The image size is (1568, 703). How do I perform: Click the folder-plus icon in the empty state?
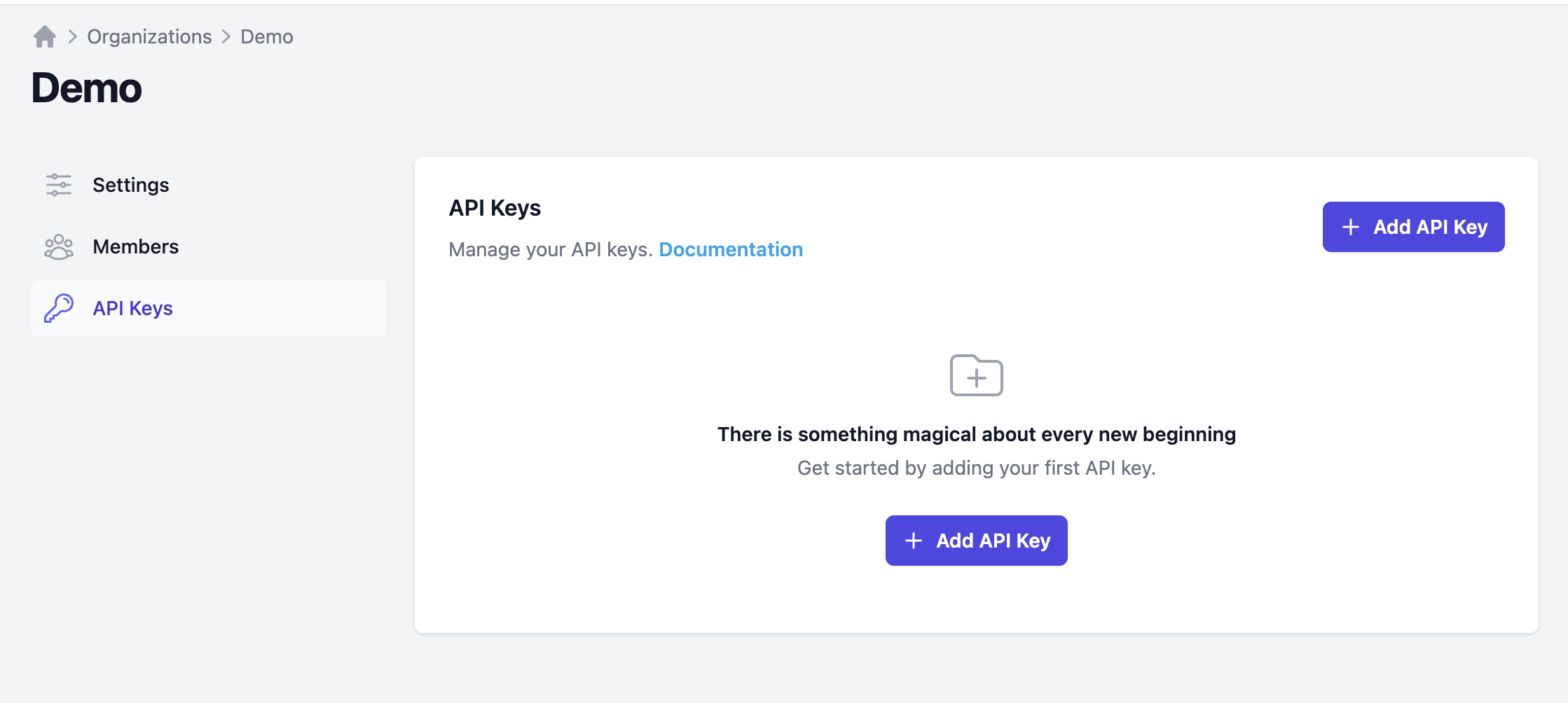(x=976, y=375)
